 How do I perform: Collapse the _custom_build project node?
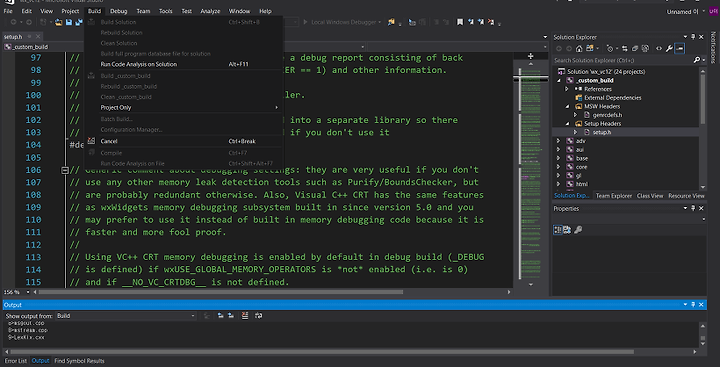tap(559, 80)
